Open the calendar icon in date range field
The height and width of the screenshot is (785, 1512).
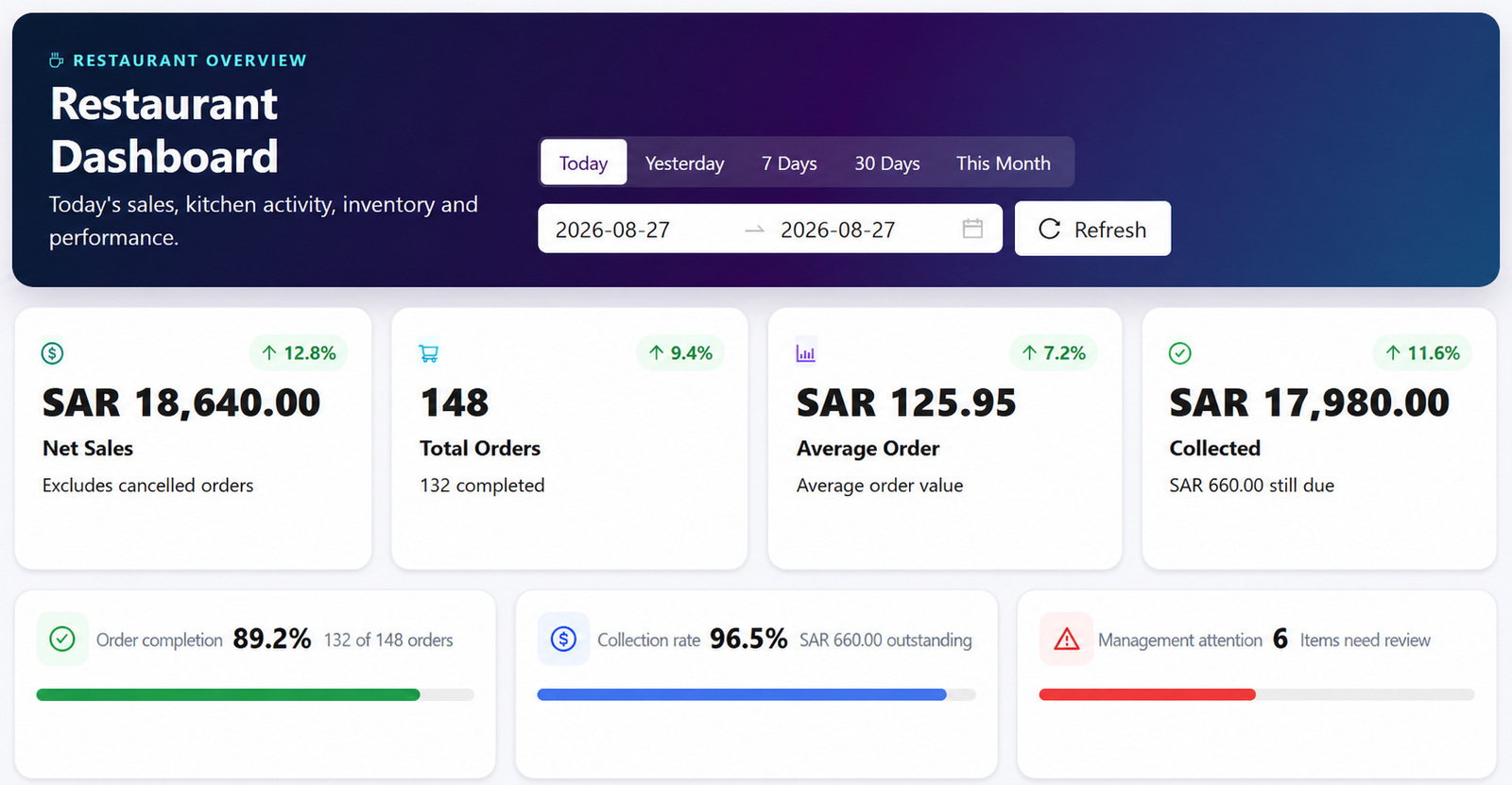point(972,229)
